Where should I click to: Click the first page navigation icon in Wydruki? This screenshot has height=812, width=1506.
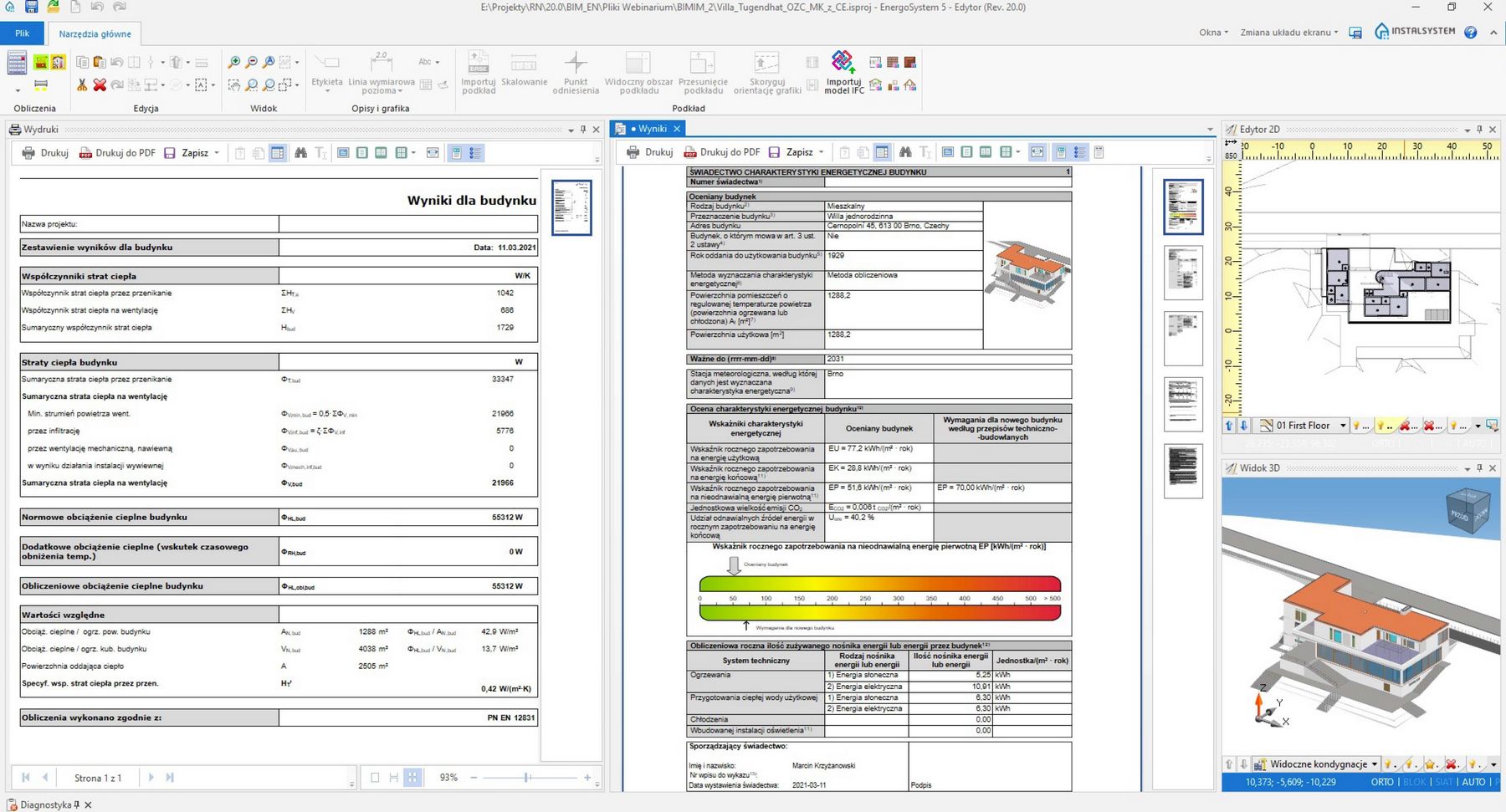25,777
